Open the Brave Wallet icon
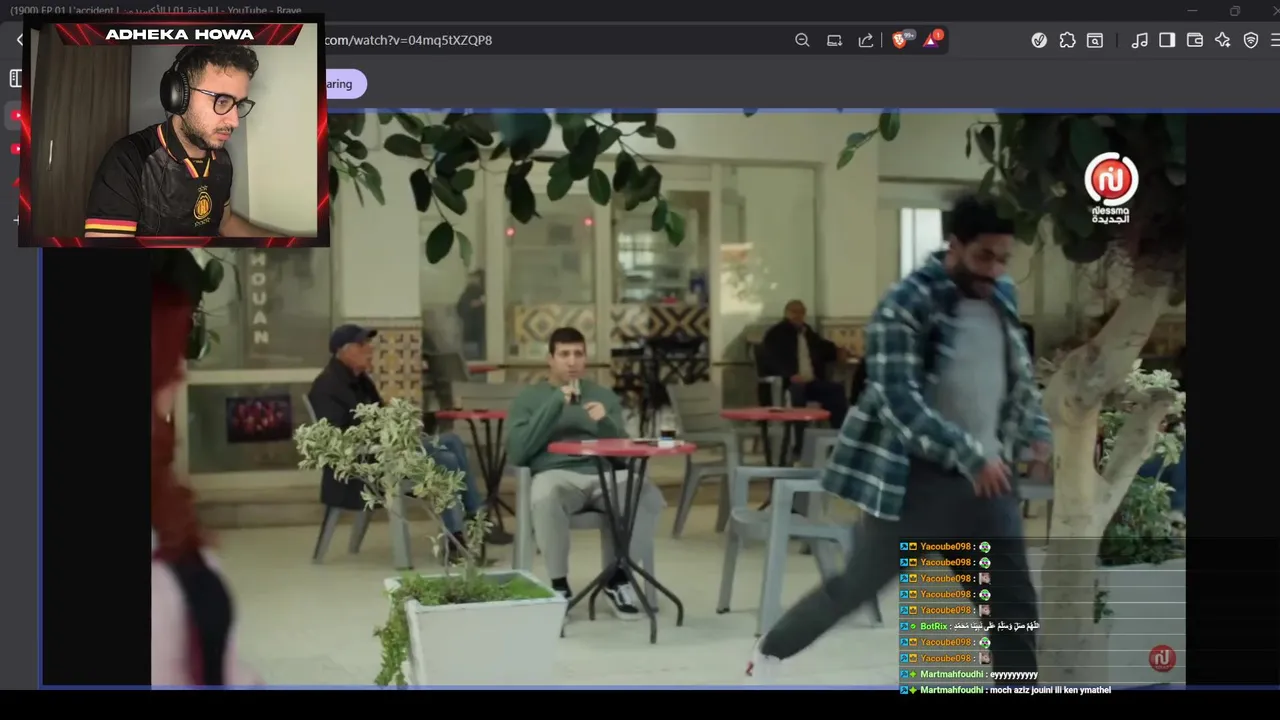 click(1195, 40)
